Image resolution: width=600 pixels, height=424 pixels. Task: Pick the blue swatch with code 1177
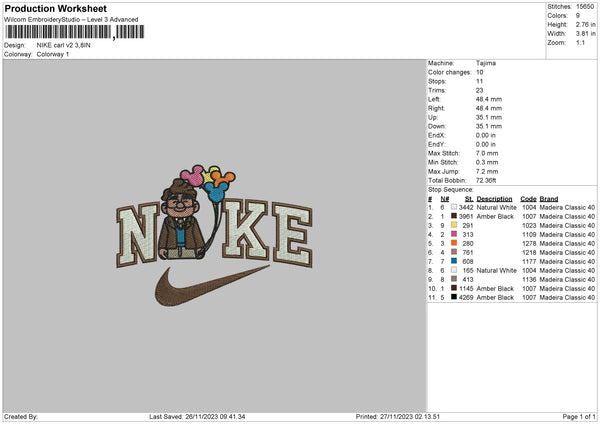pos(454,261)
